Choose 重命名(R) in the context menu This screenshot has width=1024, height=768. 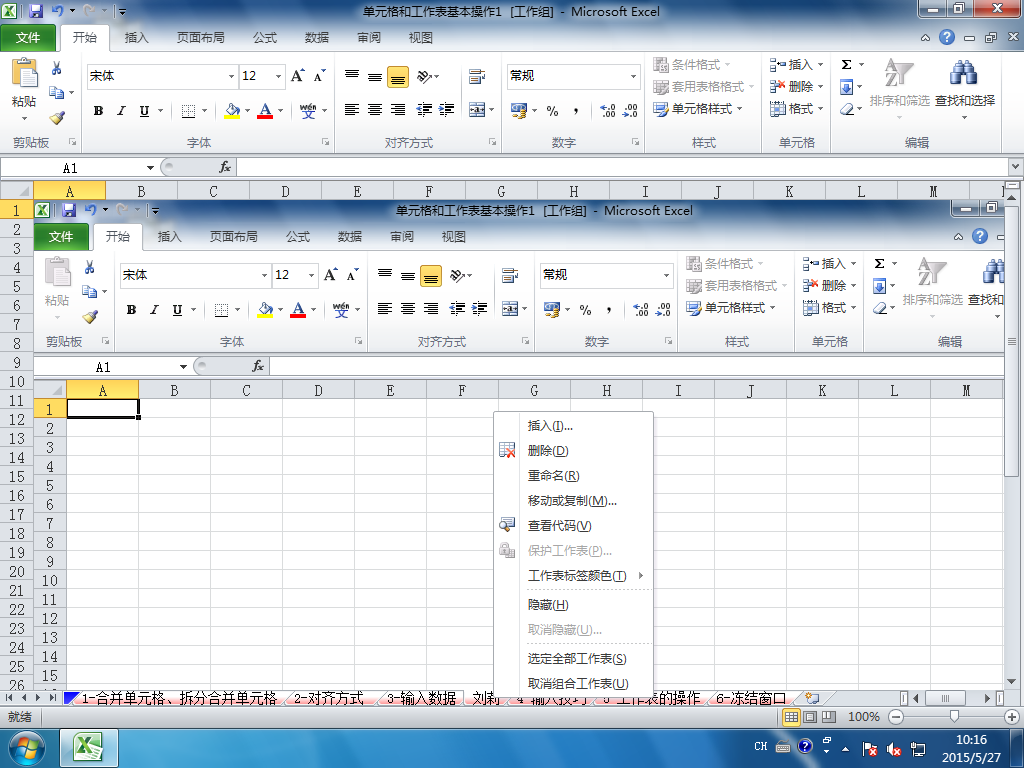click(574, 475)
